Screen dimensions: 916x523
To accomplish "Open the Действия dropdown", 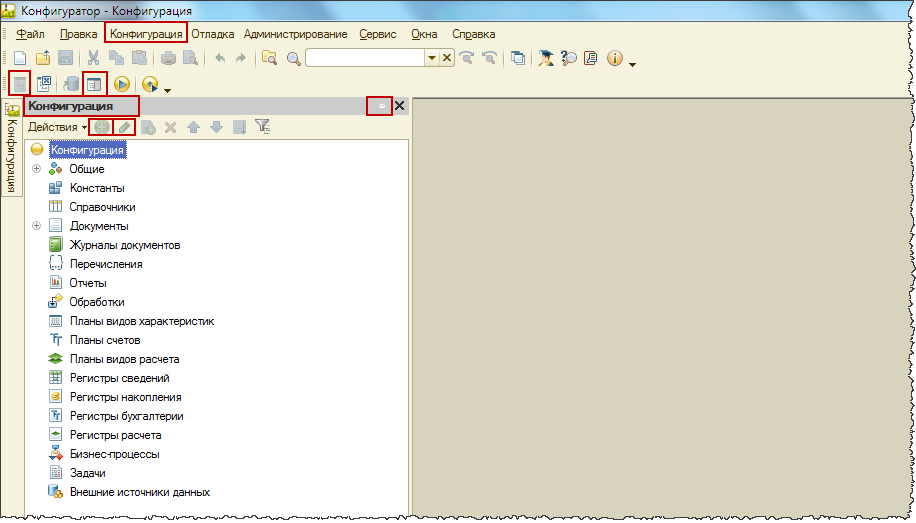I will point(57,127).
